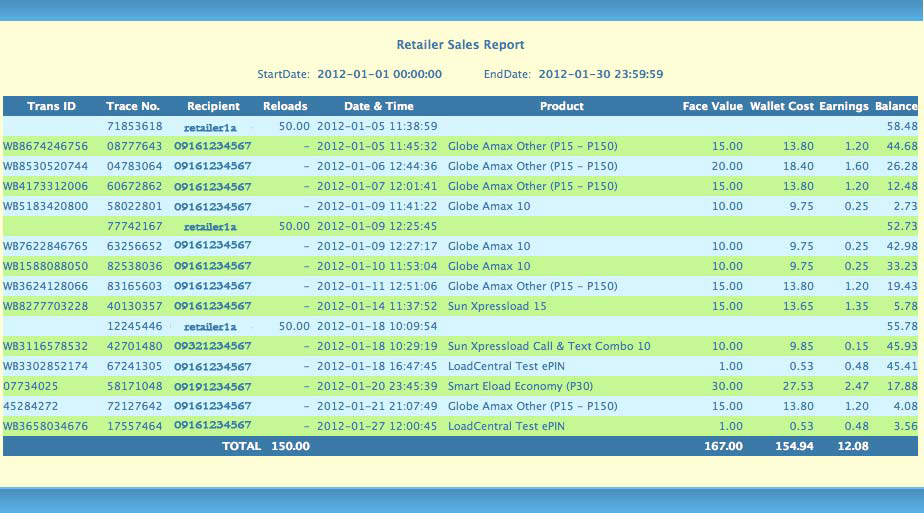Click the Product column header
This screenshot has height=513, width=924.
[x=562, y=106]
